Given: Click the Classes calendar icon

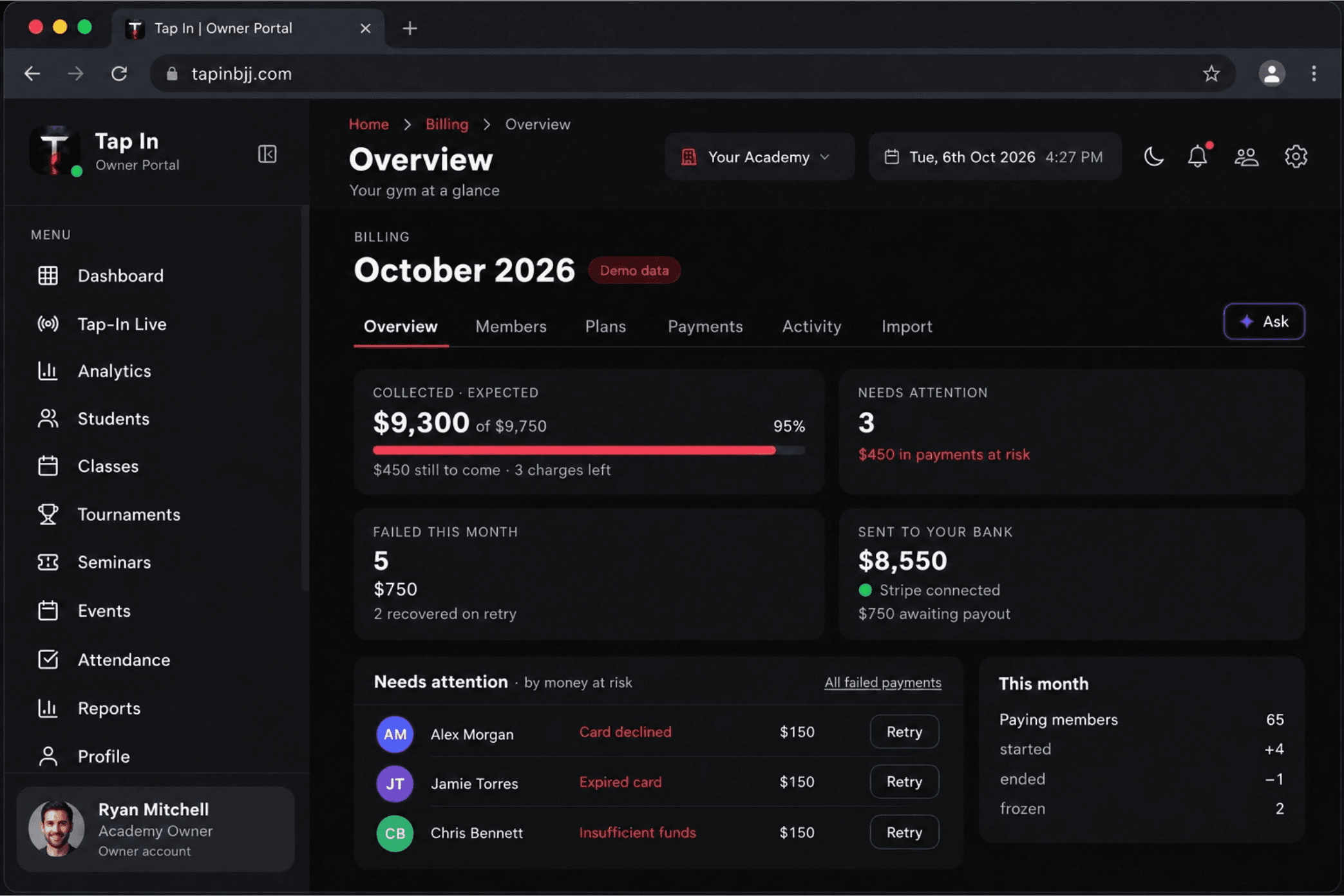Looking at the screenshot, I should click(48, 466).
